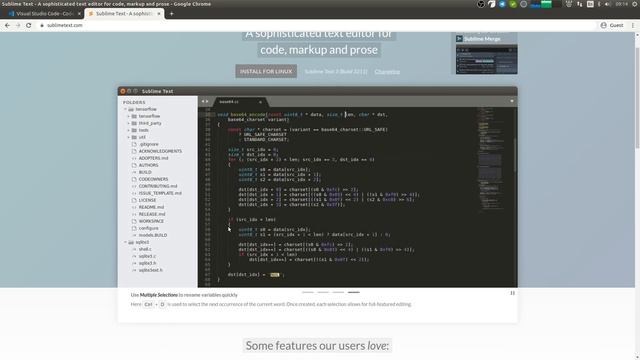Screen dimensions: 640x360
Task: Open the Sublime Merge link
Action: (x=482, y=39)
